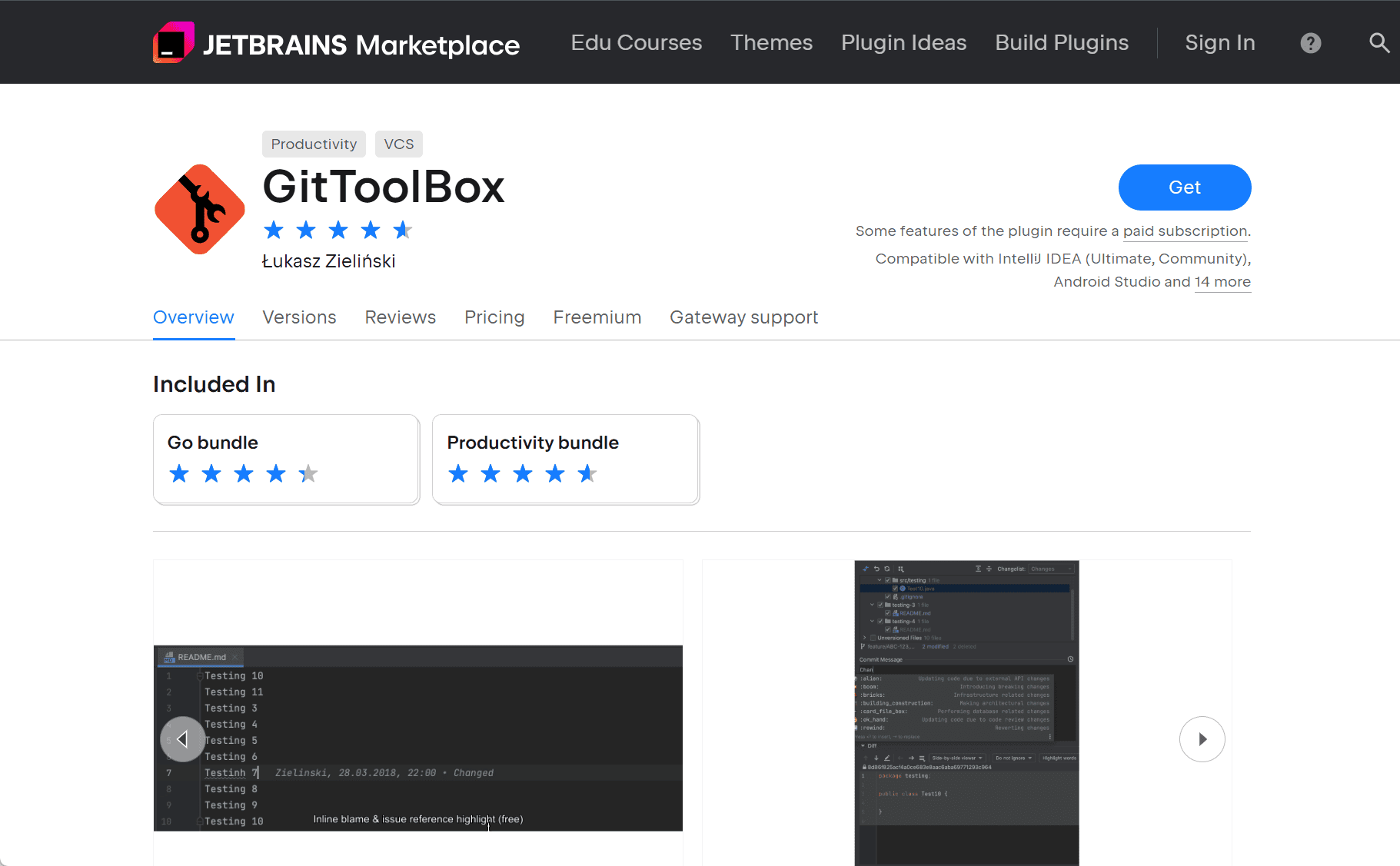Click the orange GitToolBox plugin icon
Image resolution: width=1400 pixels, height=866 pixels.
[x=198, y=209]
